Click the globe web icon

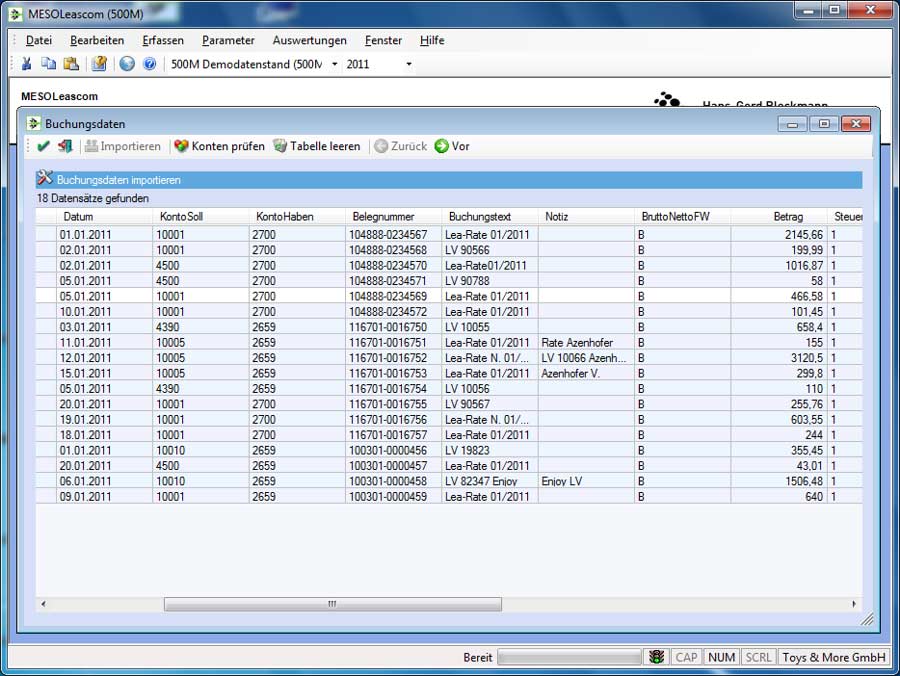click(127, 64)
